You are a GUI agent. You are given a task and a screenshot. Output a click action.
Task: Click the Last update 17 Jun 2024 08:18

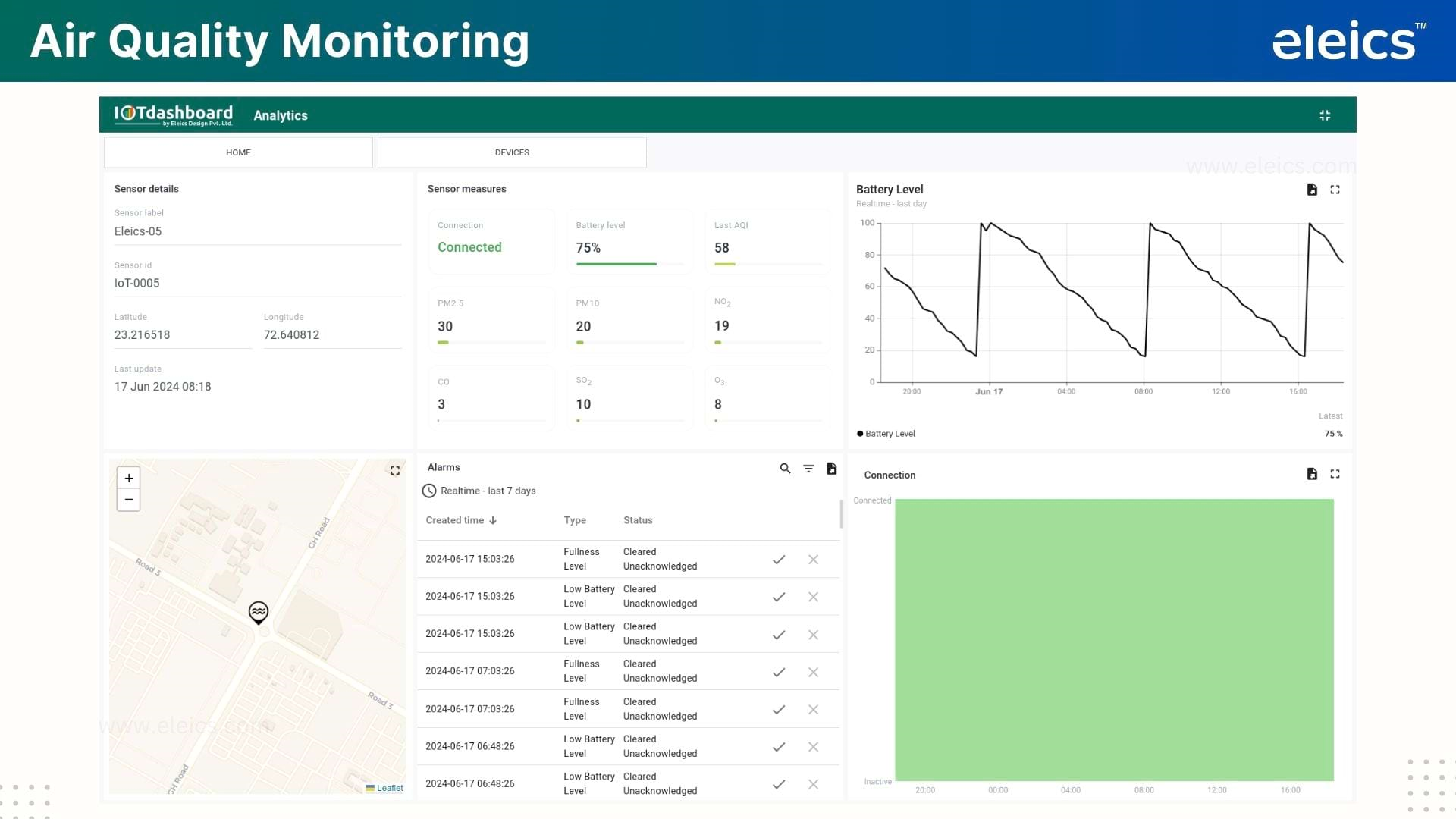point(162,387)
